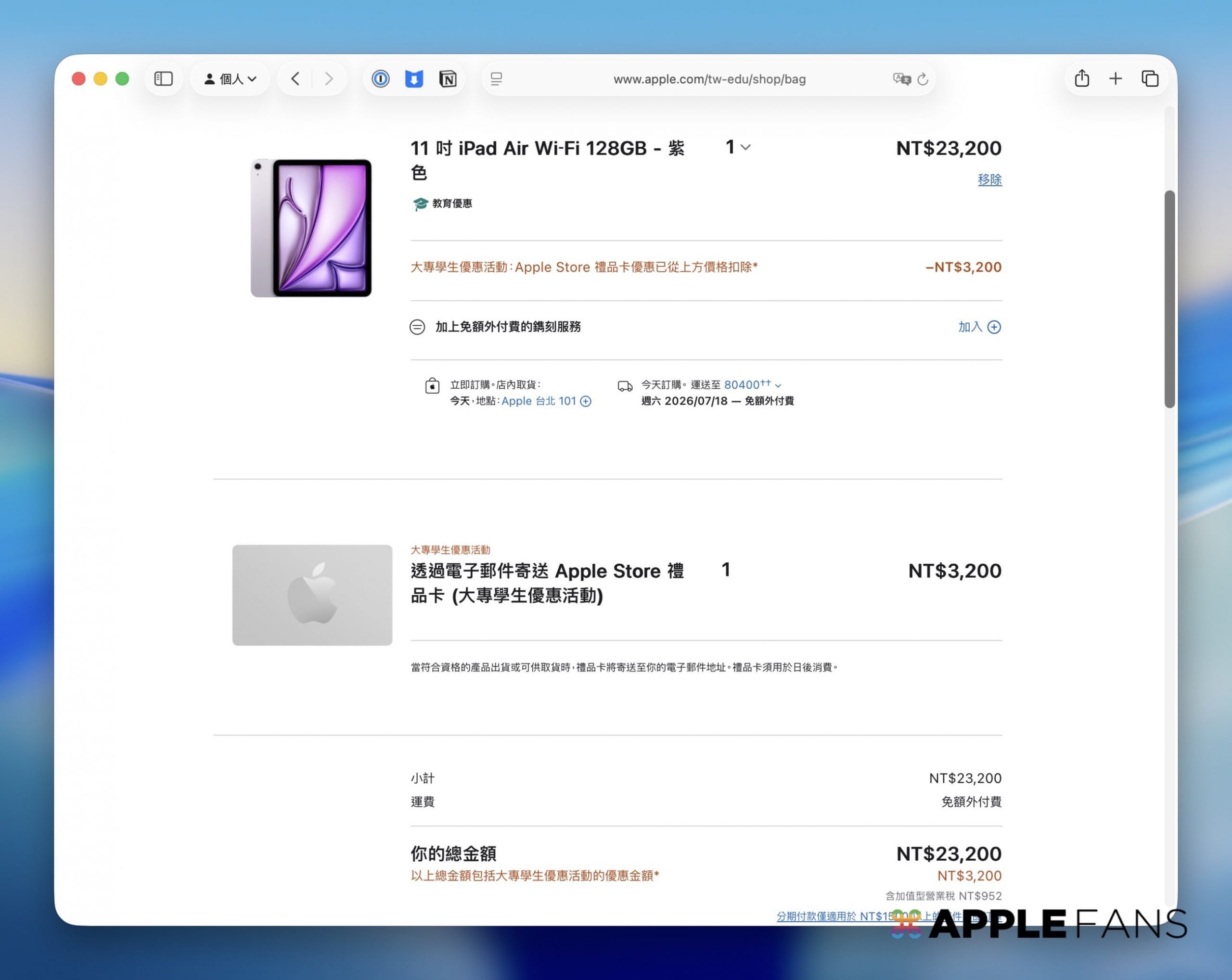Go back to the previous page
Image resolution: width=1232 pixels, height=980 pixels.
point(295,79)
